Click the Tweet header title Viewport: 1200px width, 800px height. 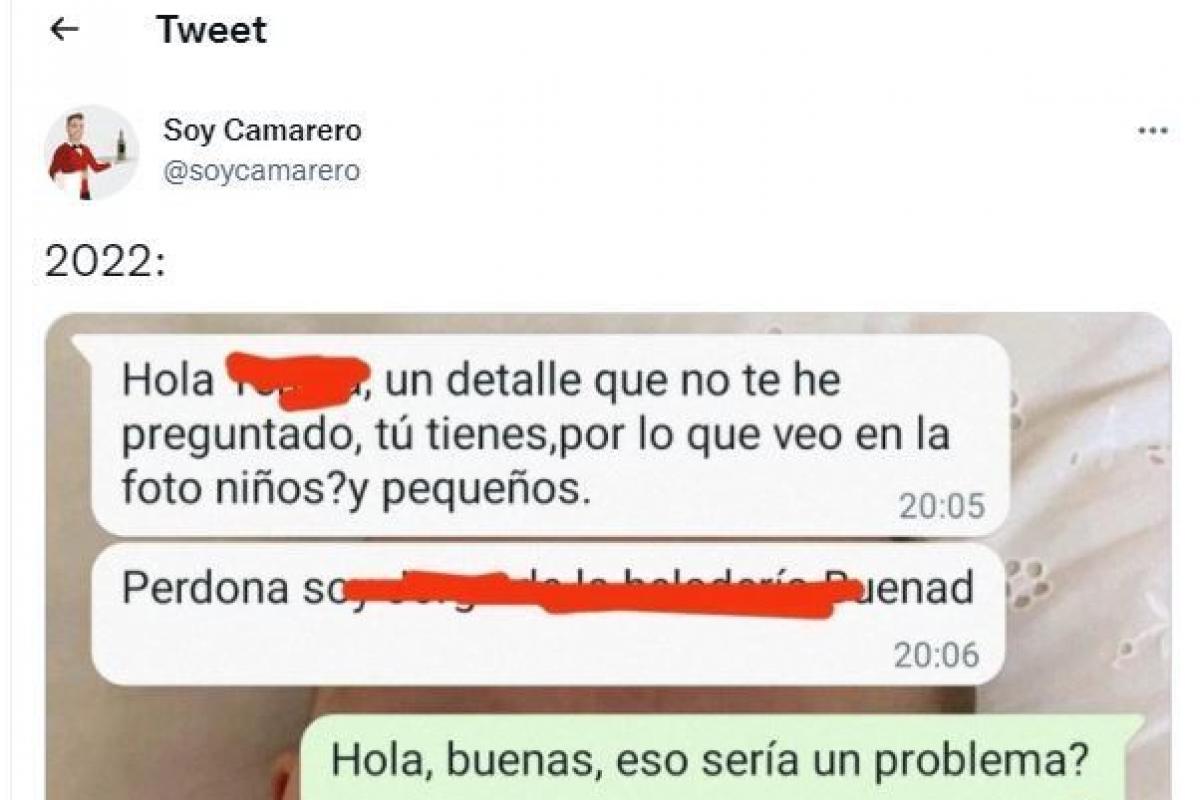[212, 30]
